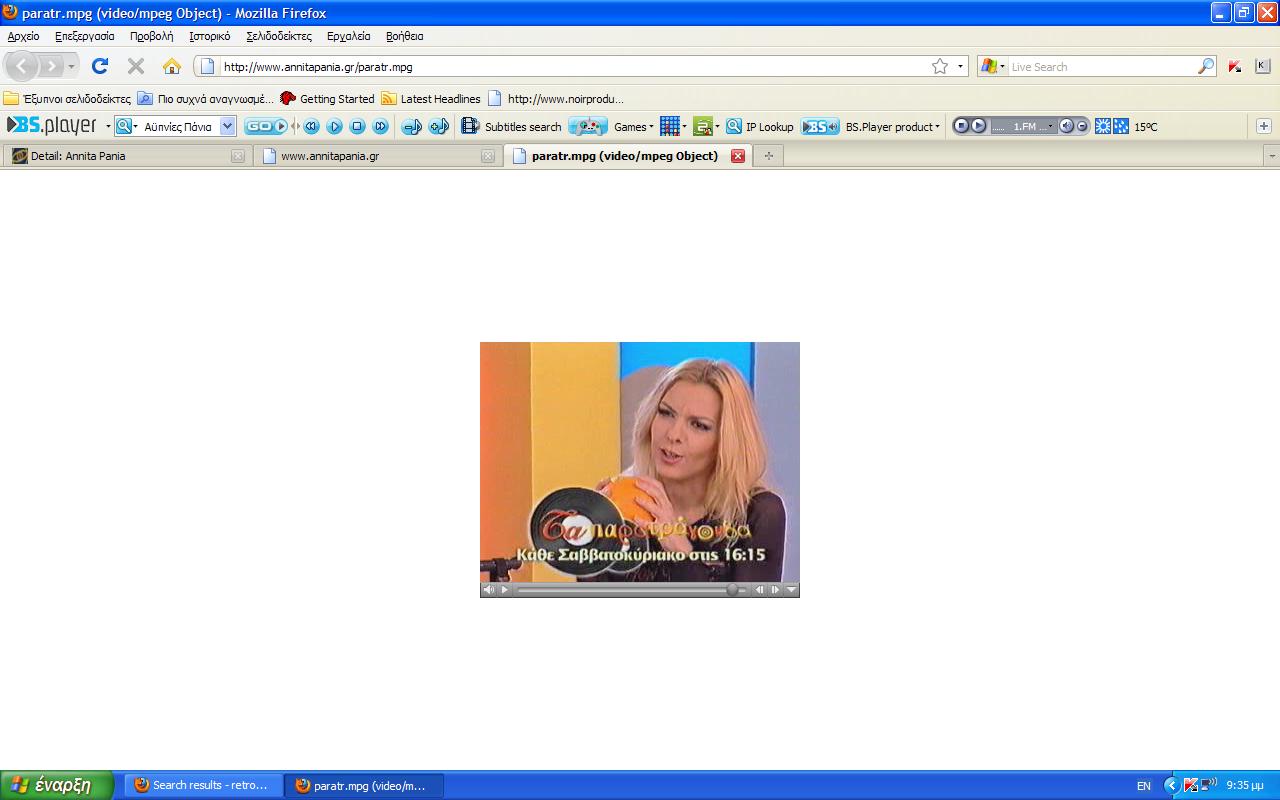The image size is (1280, 800).
Task: Open the BS.Player product dropdown
Action: pyautogui.click(x=892, y=127)
